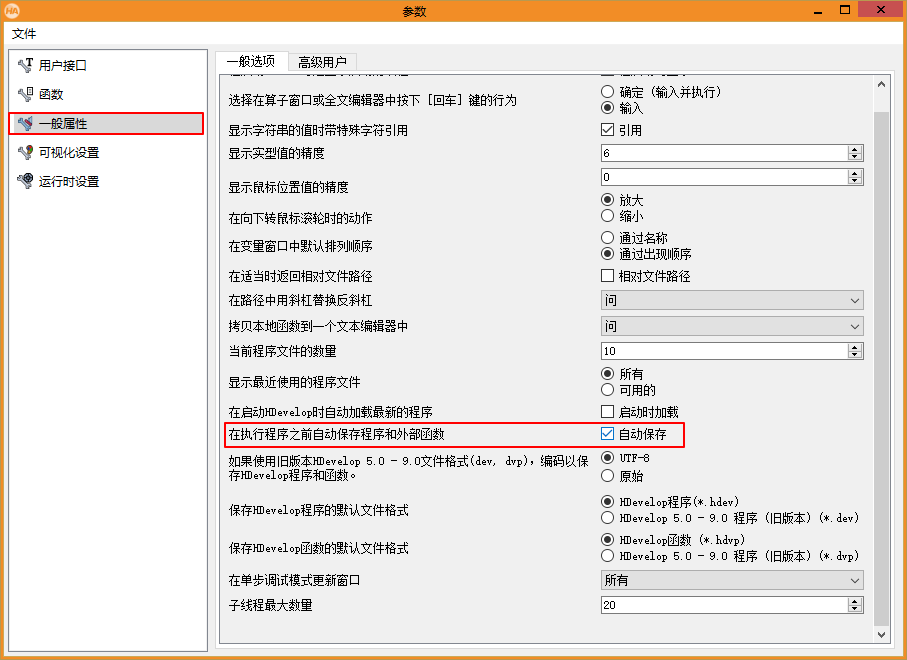
Task: Select the 输入 radio button
Action: pos(607,108)
